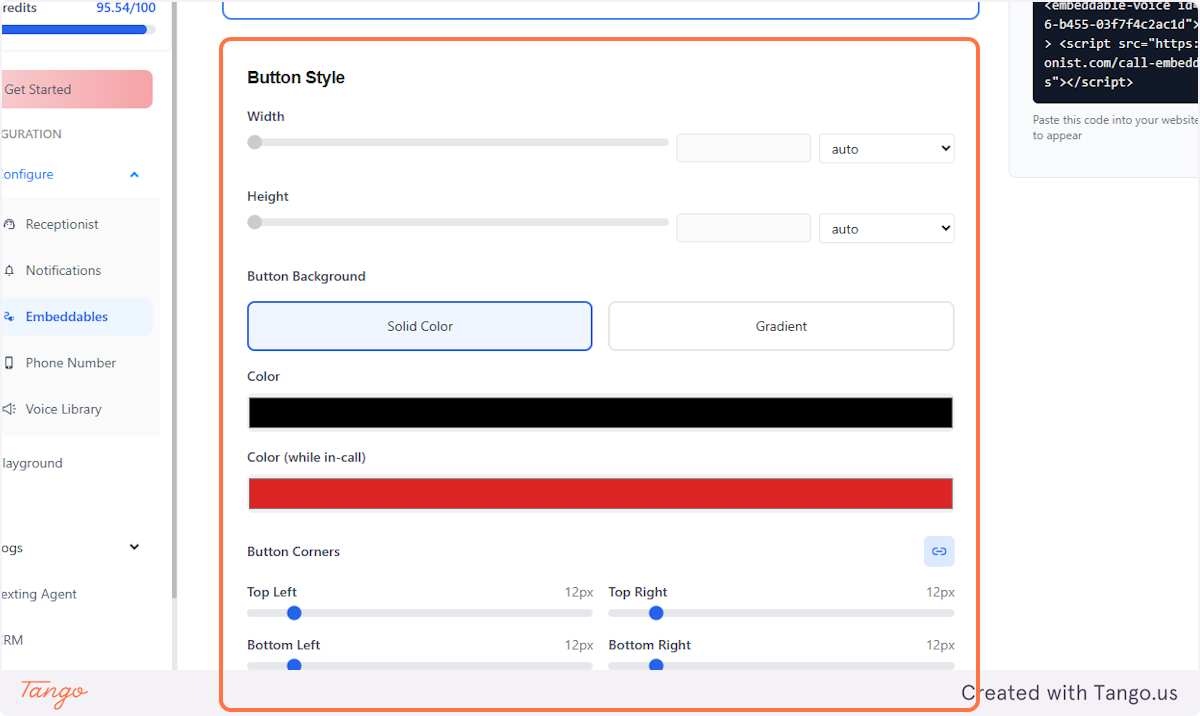1200x716 pixels.
Task: Click the Height slider handle
Action: coord(255,222)
